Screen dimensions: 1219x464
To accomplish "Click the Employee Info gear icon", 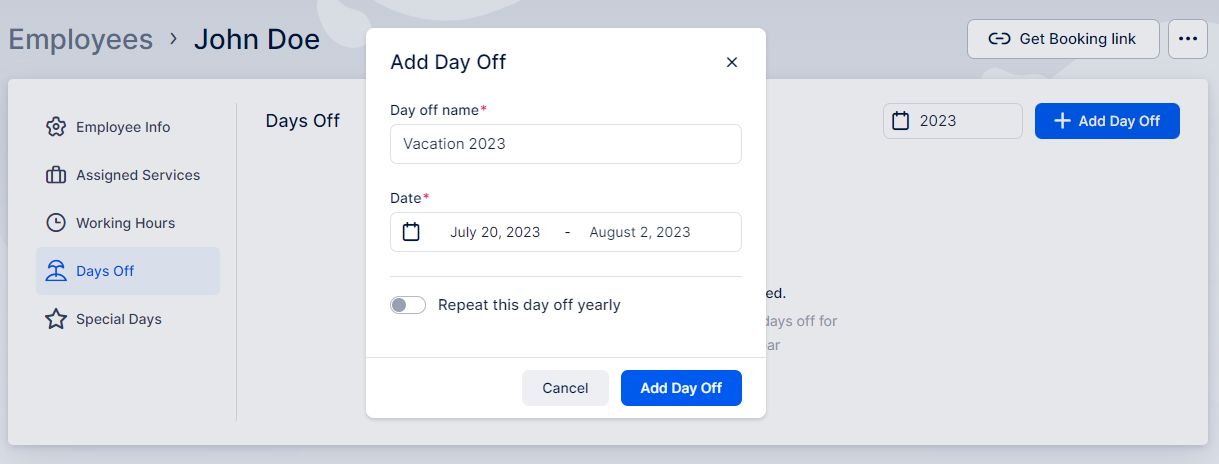I will coord(56,127).
